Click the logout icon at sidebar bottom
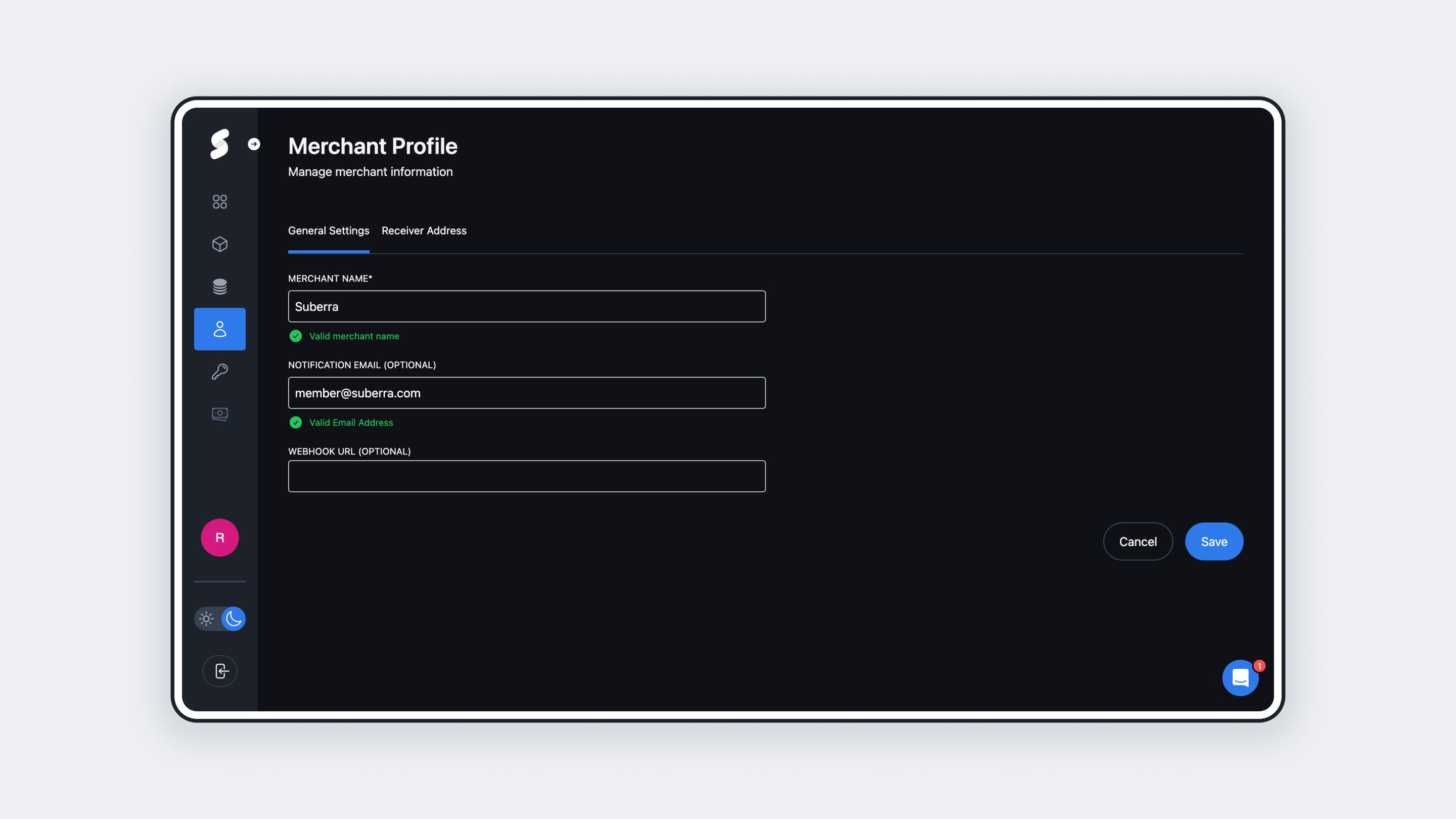Image resolution: width=1456 pixels, height=819 pixels. pyautogui.click(x=219, y=671)
